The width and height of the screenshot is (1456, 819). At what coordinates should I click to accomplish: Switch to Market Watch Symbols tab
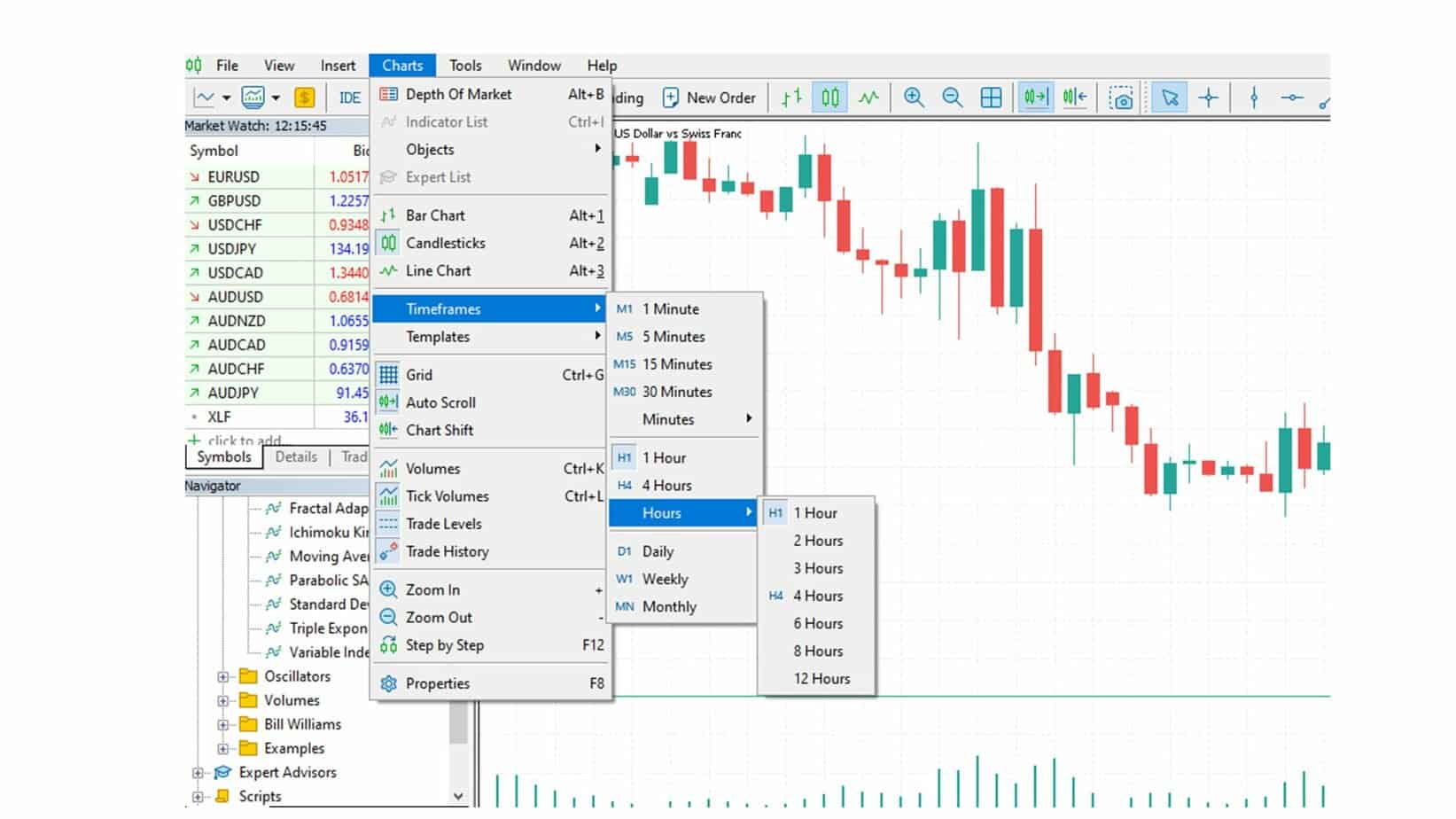click(x=224, y=456)
